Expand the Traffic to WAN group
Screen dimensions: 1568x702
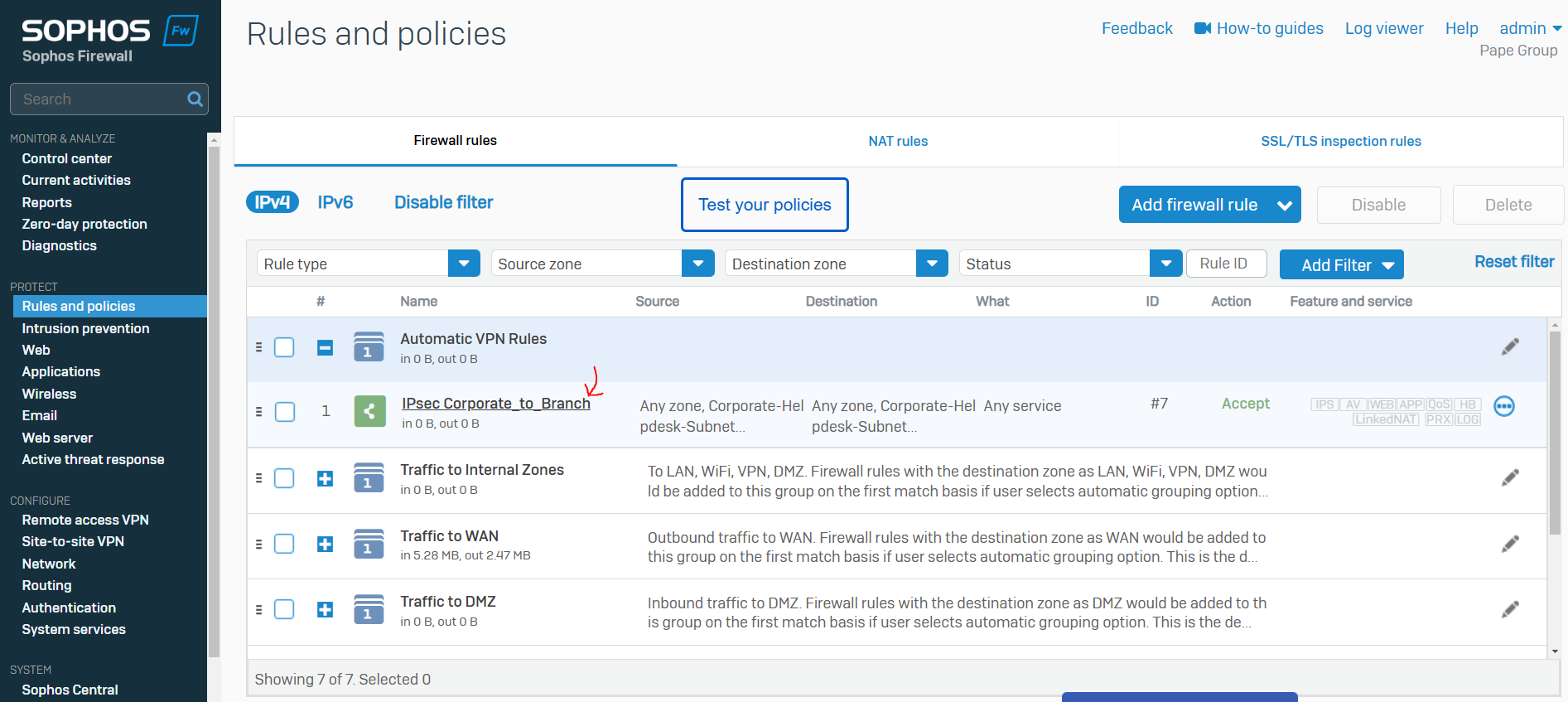pos(325,544)
